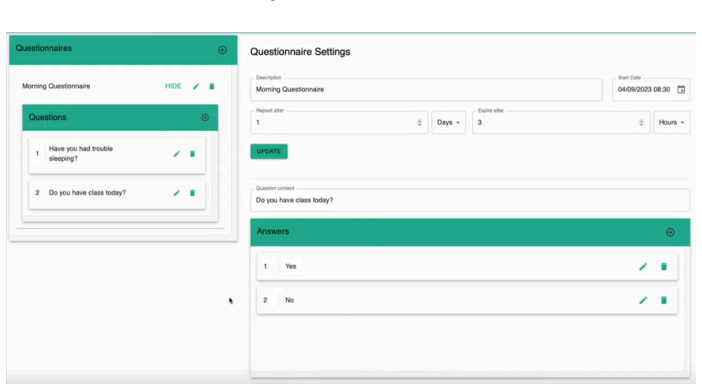Image resolution: width=702 pixels, height=390 pixels.
Task: Open the Hours expire unit dropdown
Action: pyautogui.click(x=672, y=122)
